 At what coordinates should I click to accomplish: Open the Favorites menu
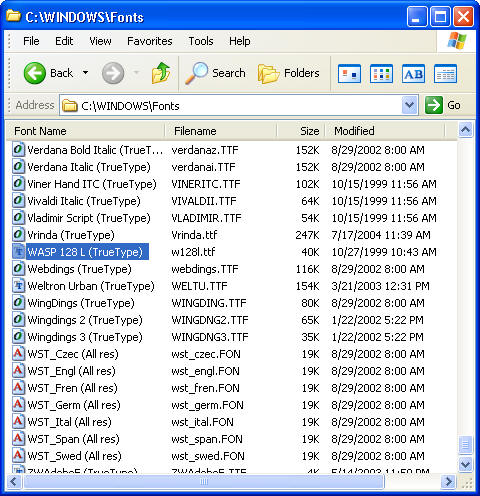click(x=150, y=41)
